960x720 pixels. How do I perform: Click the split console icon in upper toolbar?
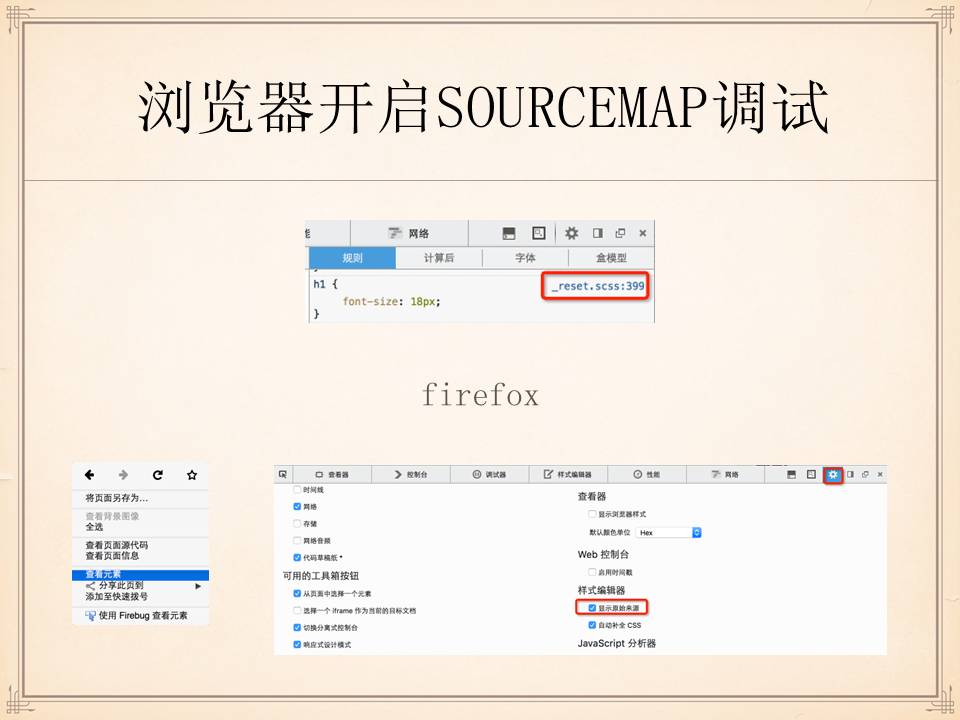509,233
